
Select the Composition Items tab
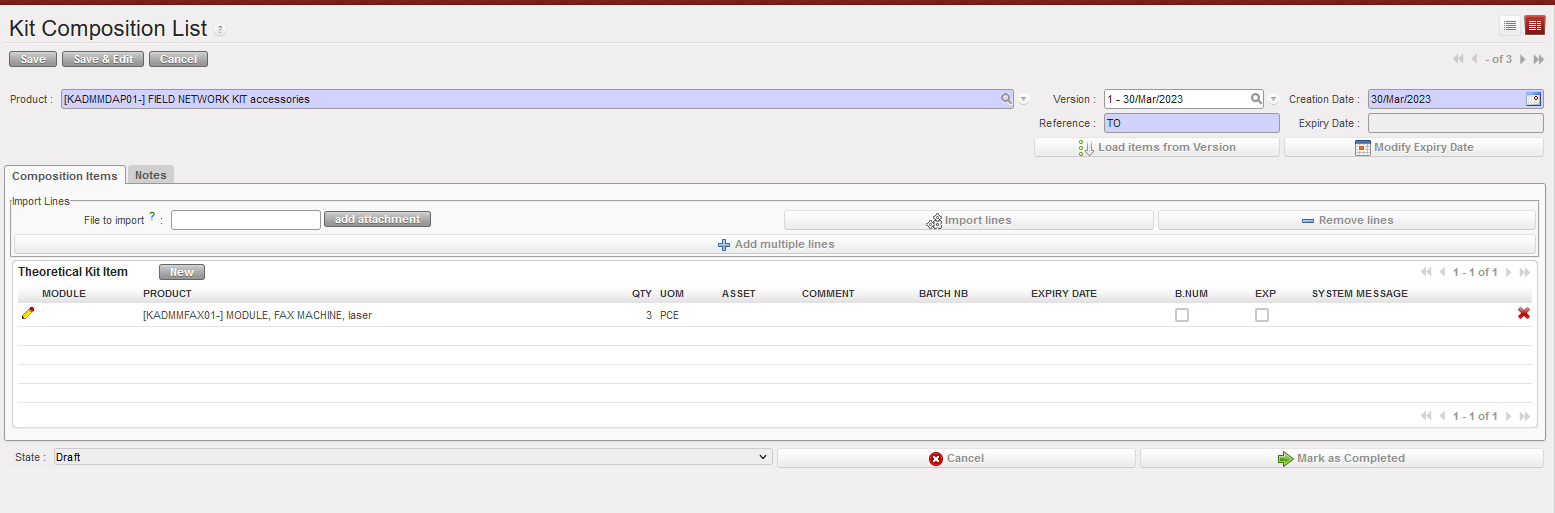65,176
